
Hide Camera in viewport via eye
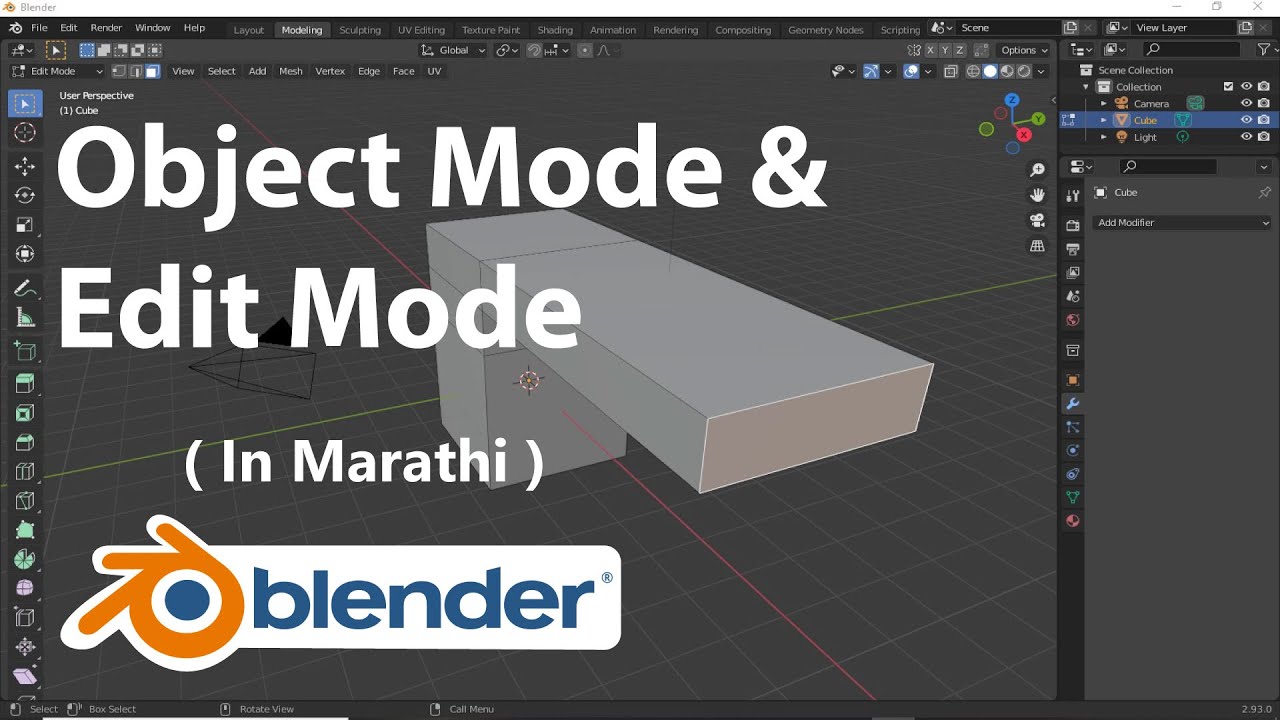coord(1246,103)
